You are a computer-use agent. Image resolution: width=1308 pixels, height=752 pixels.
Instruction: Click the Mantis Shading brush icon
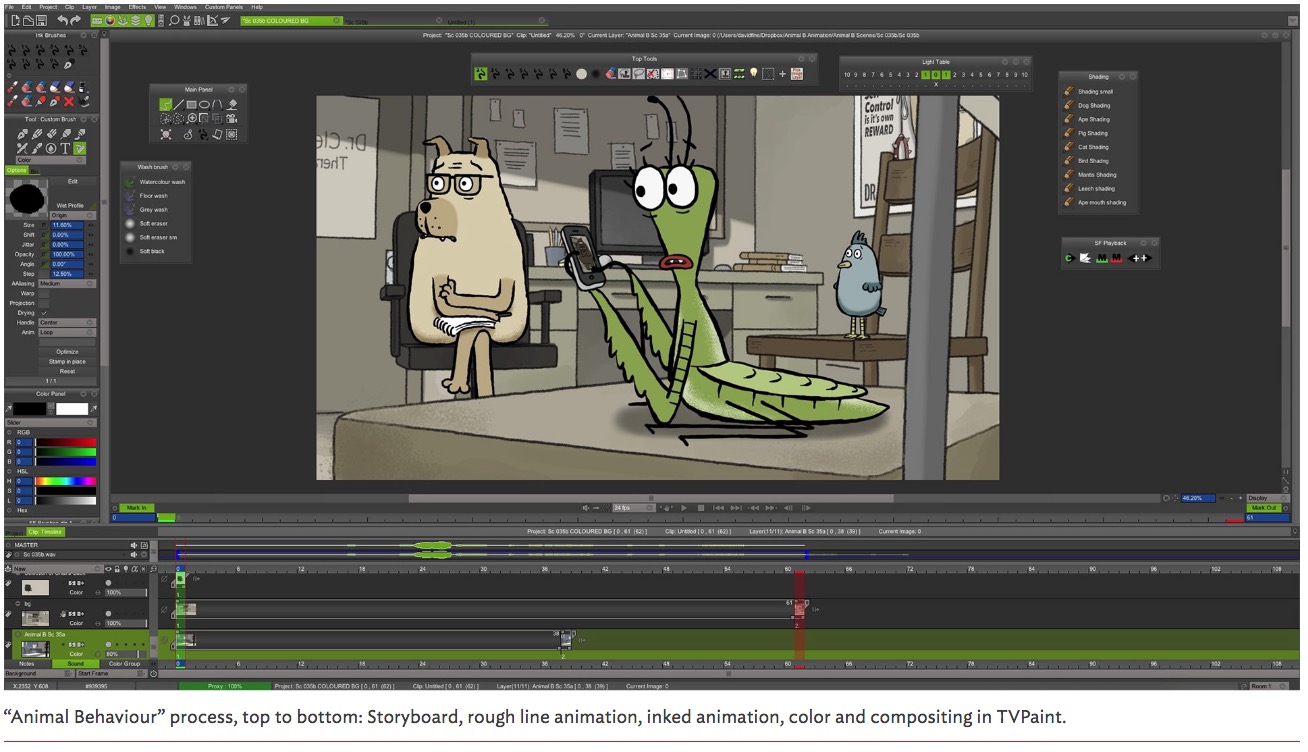1069,174
